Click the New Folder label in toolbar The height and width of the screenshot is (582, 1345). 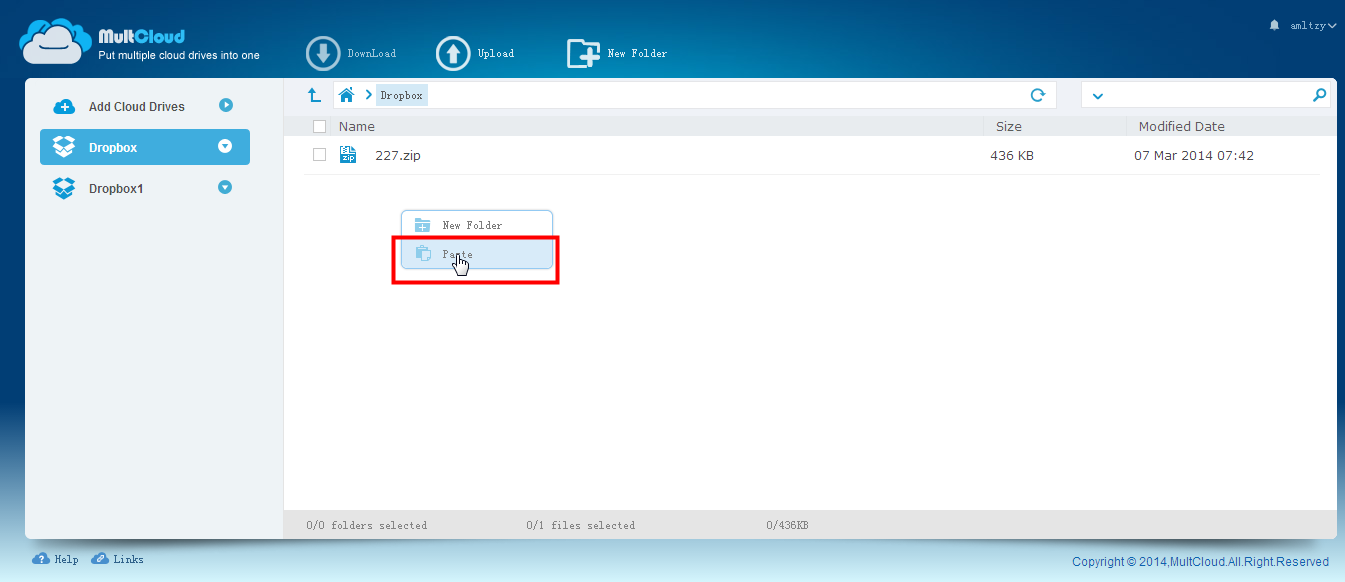tap(637, 54)
